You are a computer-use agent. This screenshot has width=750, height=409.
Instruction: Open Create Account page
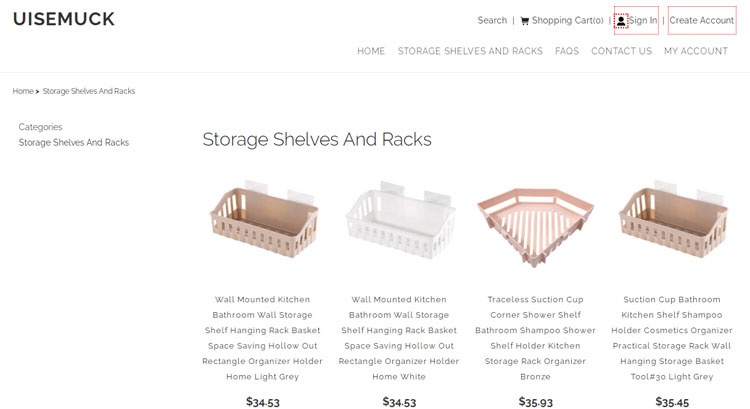point(702,20)
